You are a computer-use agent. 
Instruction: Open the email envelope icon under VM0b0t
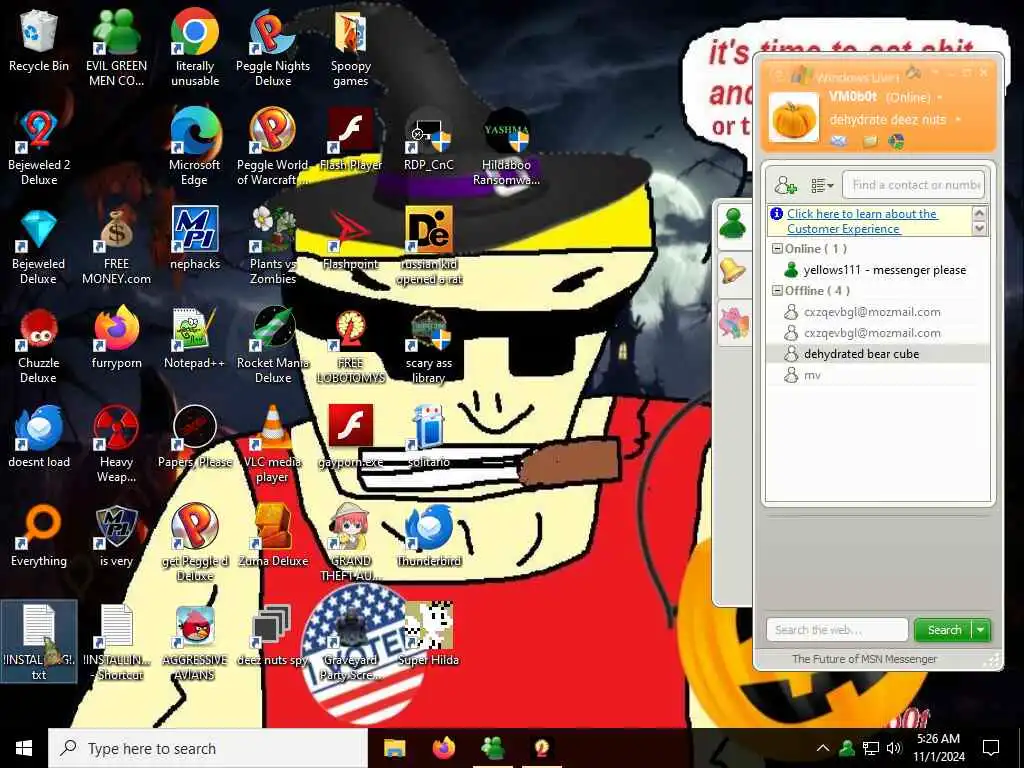[x=838, y=140]
